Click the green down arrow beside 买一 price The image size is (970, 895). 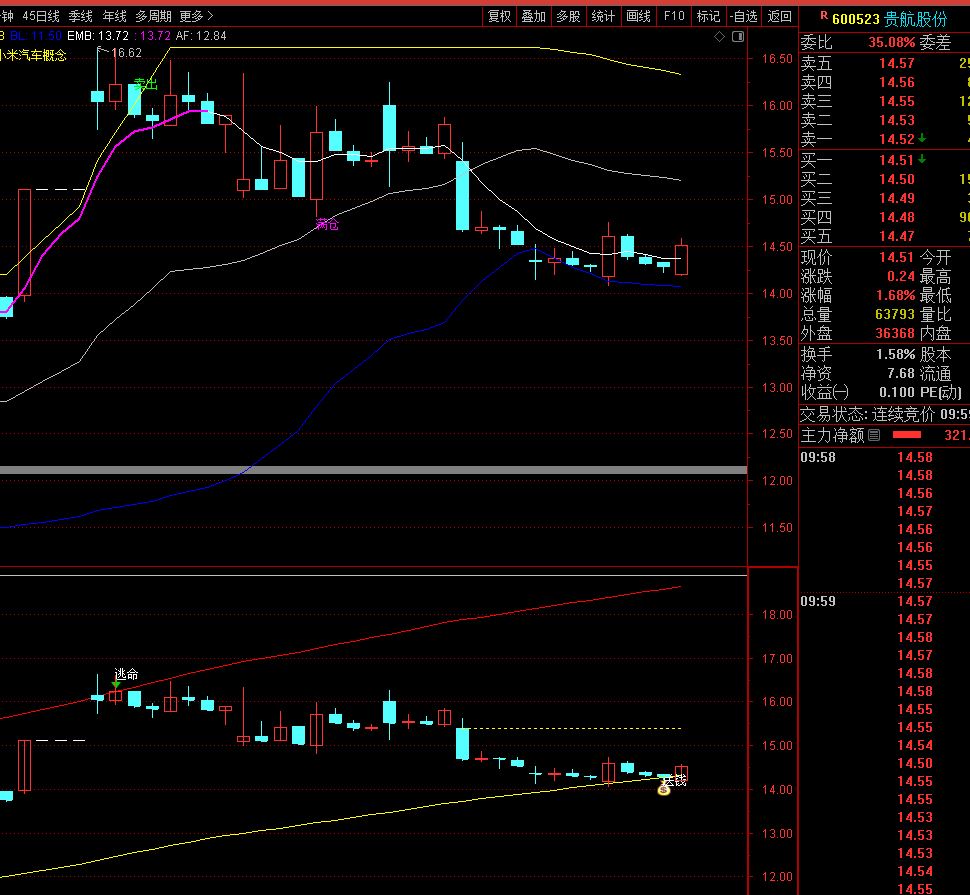922,159
